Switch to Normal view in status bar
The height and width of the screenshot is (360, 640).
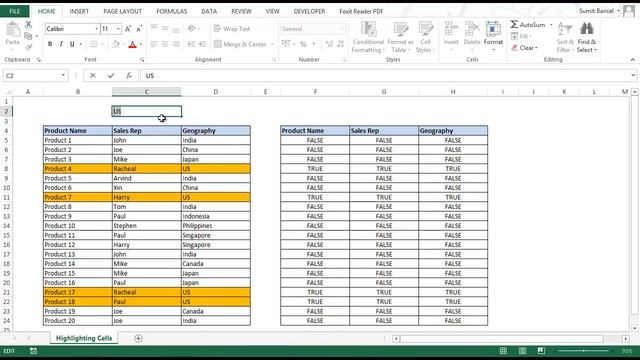[x=503, y=351]
